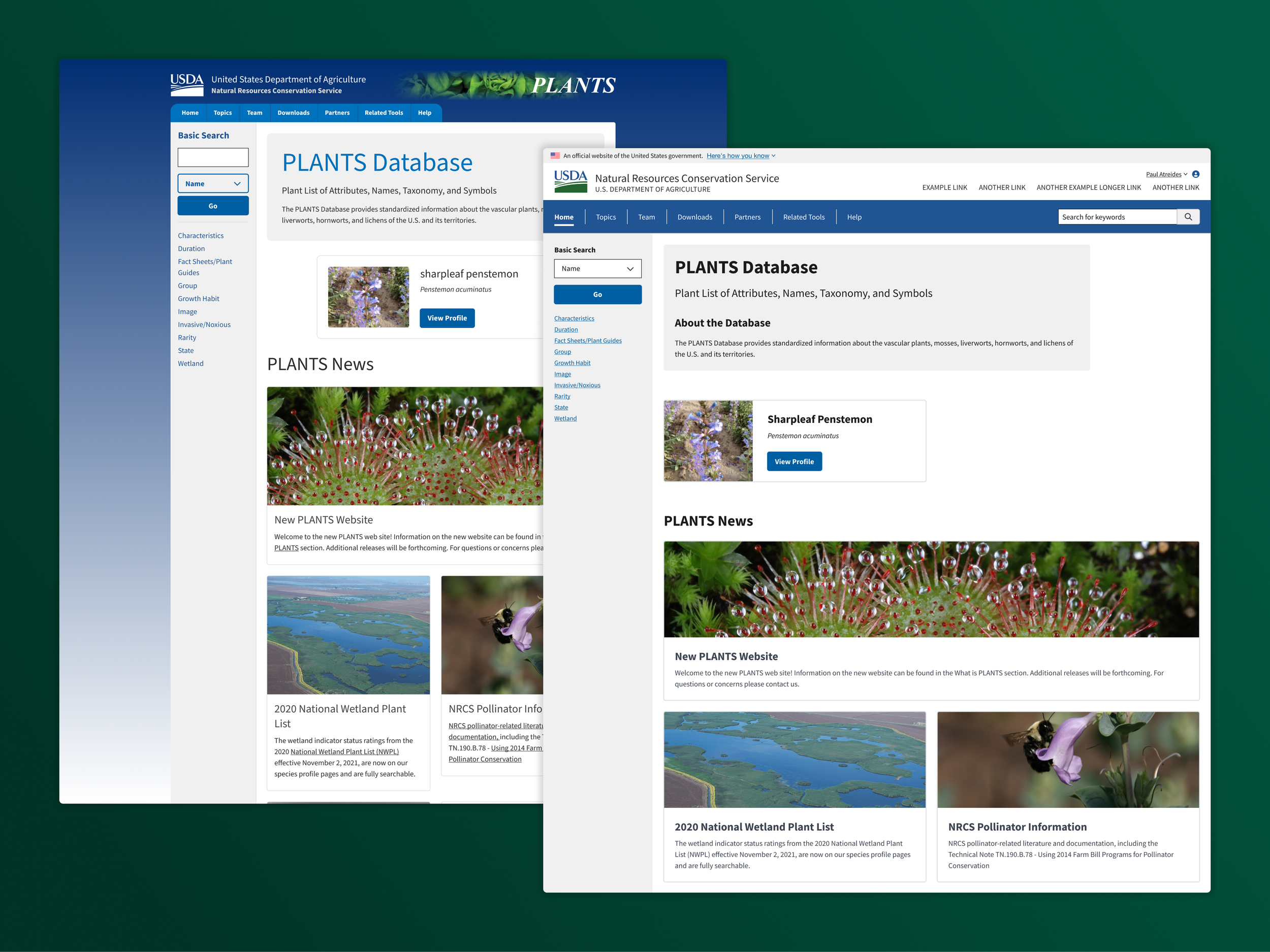Click the US flag icon in government banner
The image size is (1270, 952).
555,155
